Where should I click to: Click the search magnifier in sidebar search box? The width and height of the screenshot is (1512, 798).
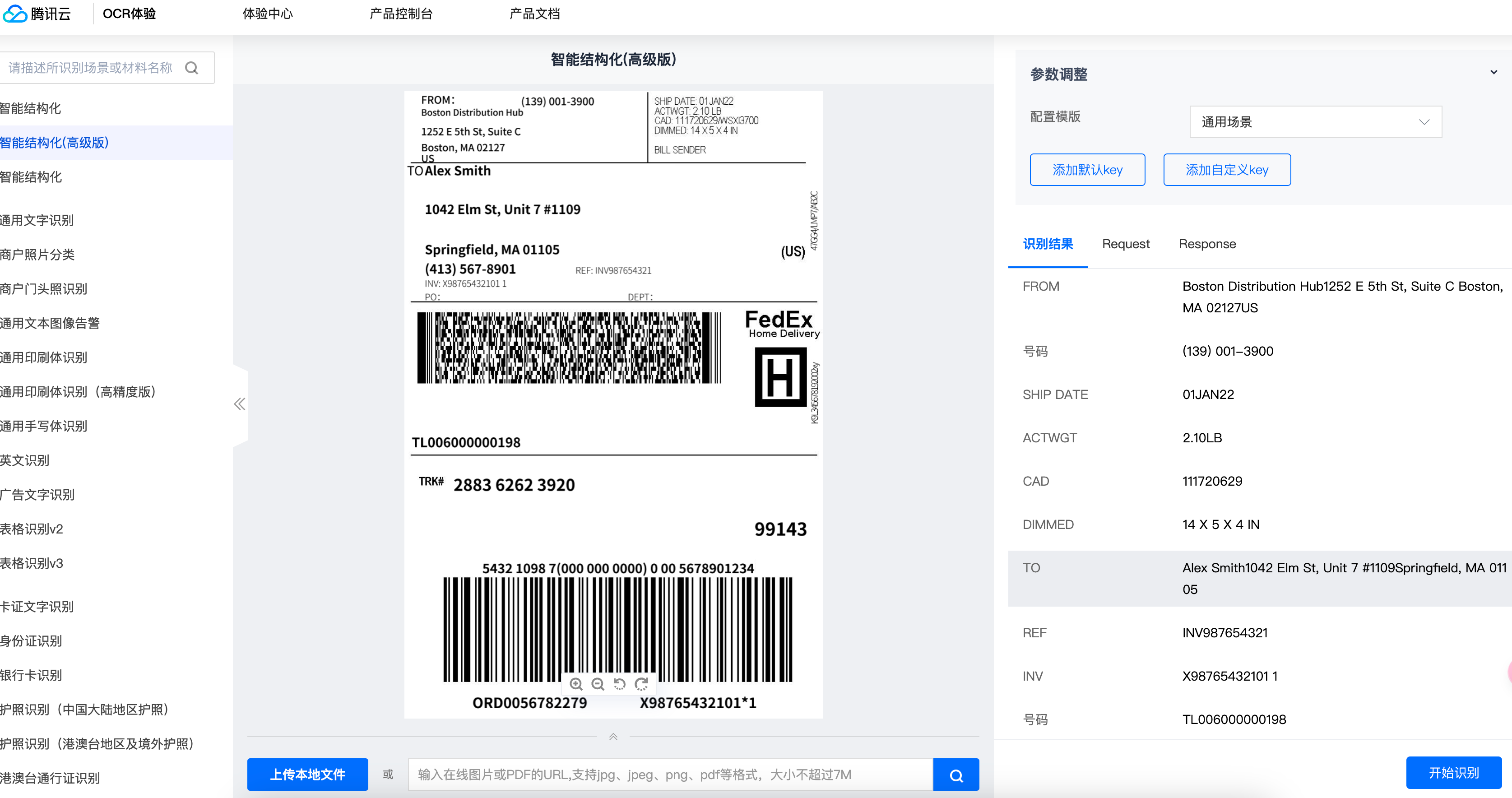pos(191,68)
